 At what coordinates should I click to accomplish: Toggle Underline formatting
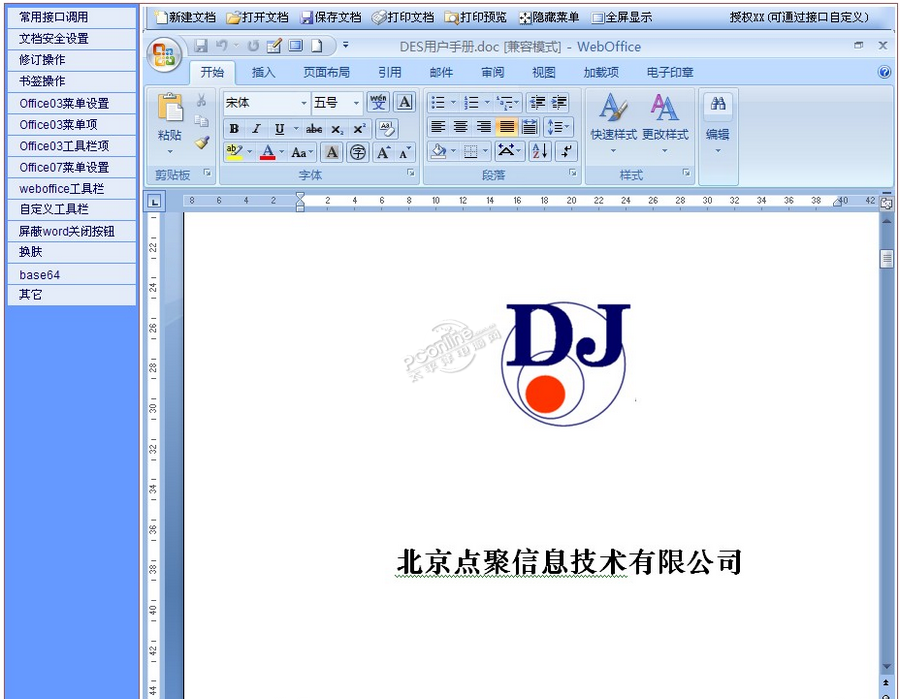[x=279, y=129]
